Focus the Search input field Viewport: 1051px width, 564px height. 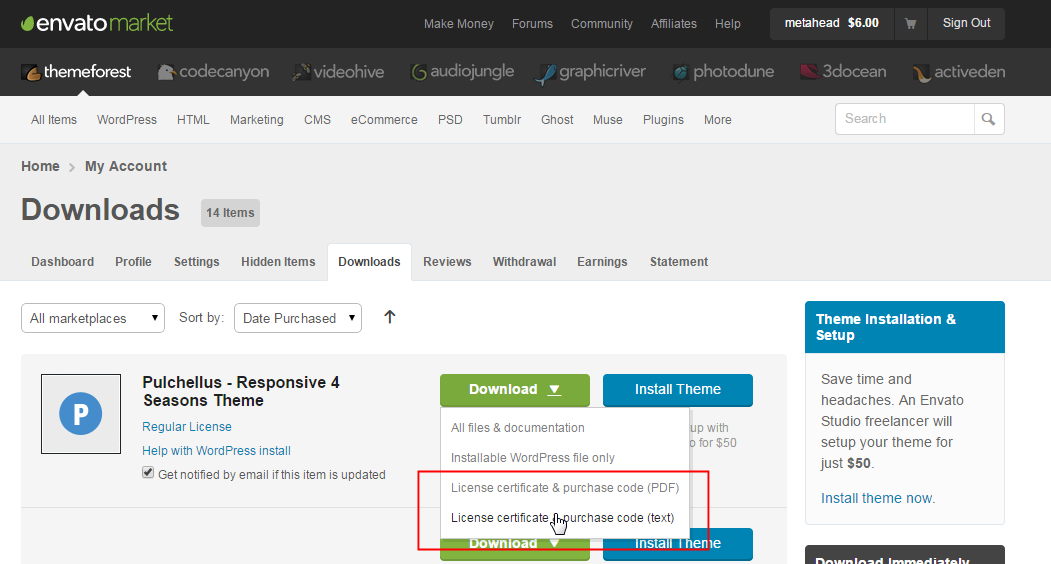(x=905, y=119)
